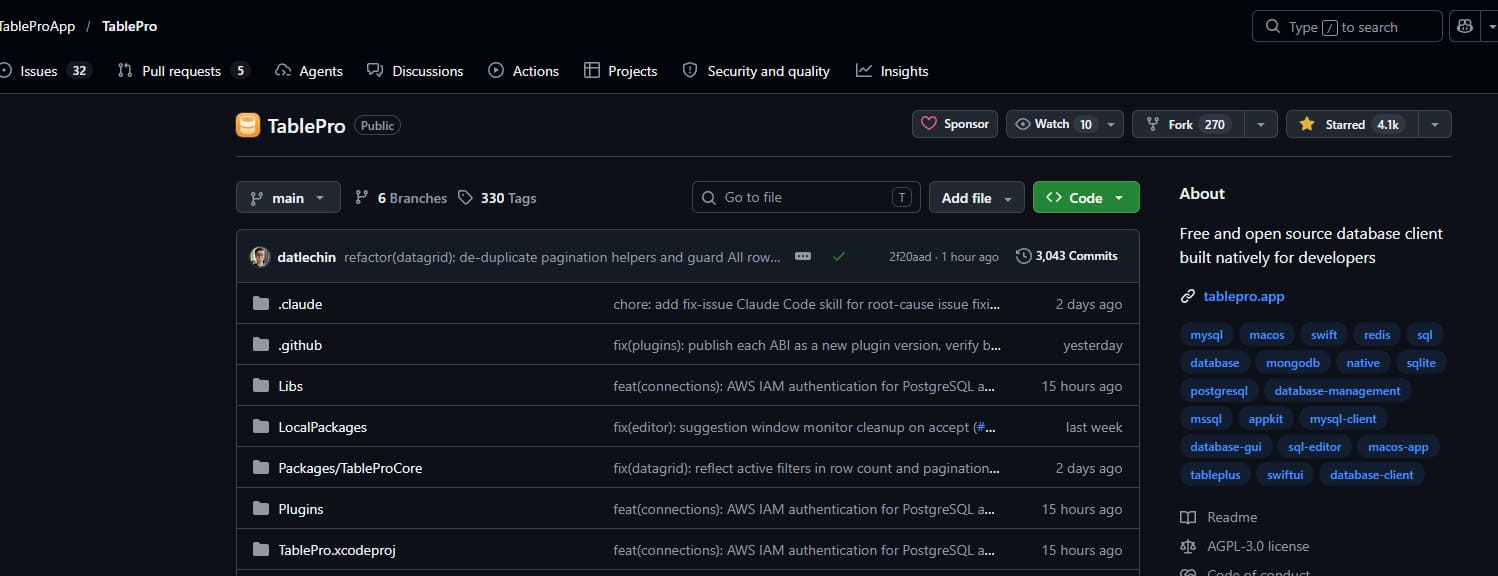Fork the TablePro repository
This screenshot has width=1498, height=576.
[x=1188, y=124]
